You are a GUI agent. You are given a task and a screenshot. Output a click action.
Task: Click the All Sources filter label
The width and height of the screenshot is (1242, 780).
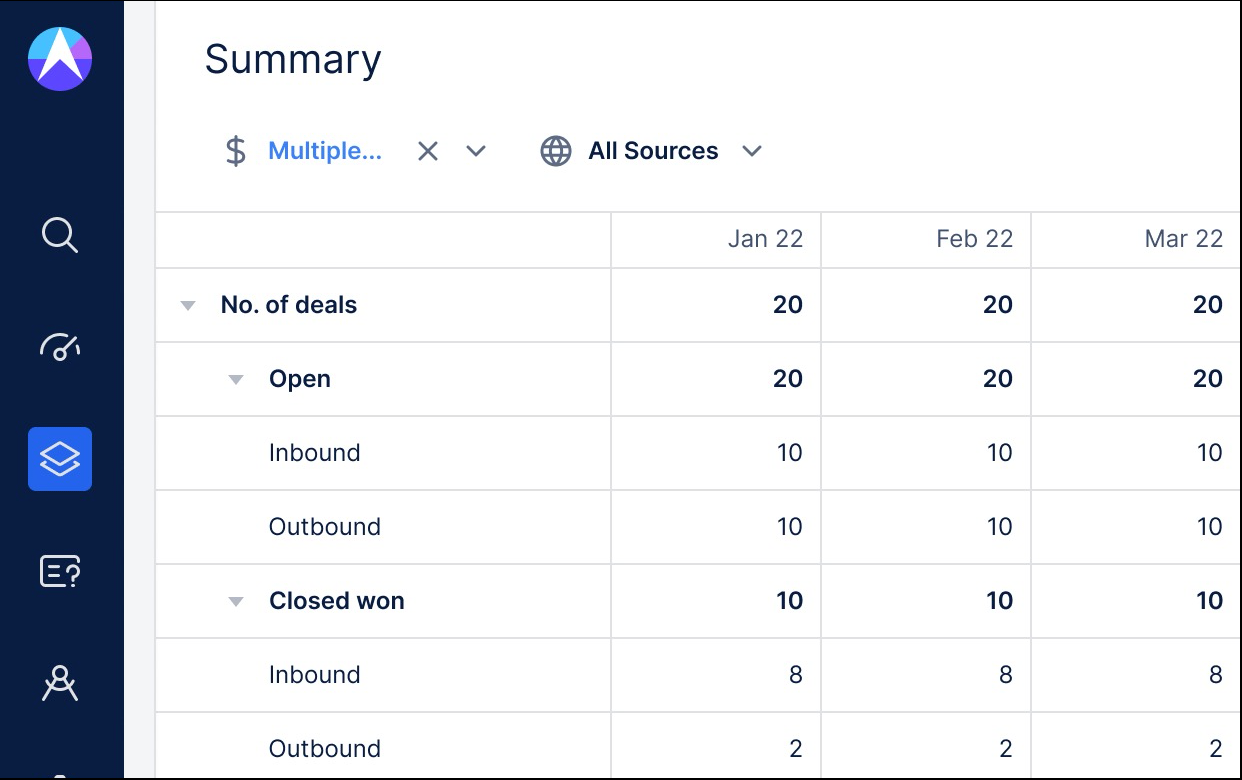(653, 151)
